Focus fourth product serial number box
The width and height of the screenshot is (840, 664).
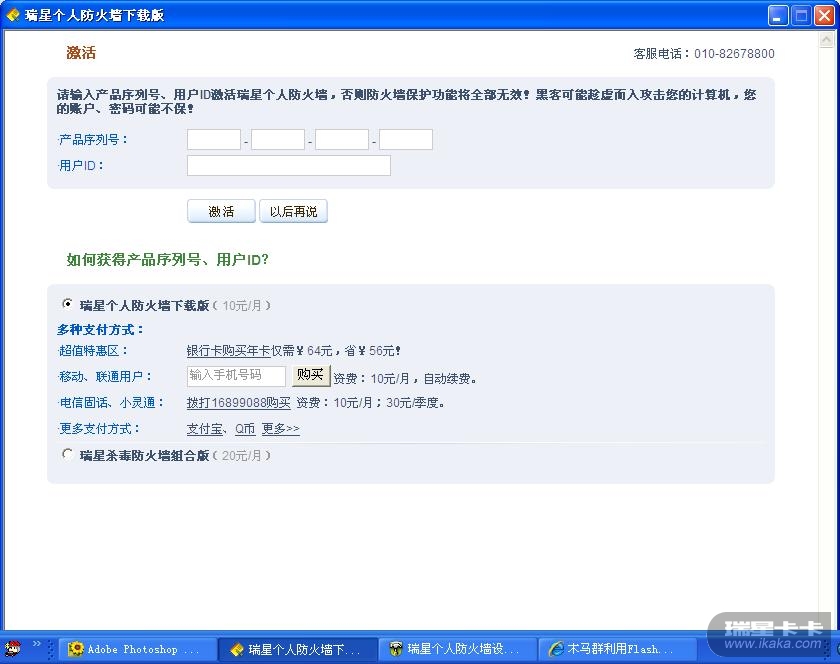[406, 139]
